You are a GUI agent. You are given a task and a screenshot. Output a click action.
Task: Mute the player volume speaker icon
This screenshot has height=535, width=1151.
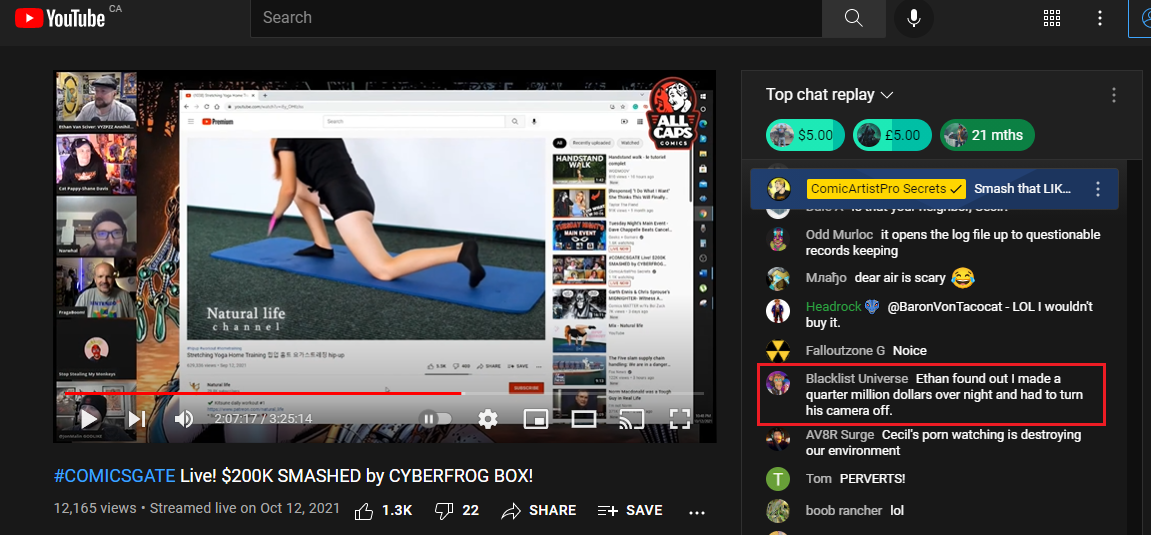coord(183,419)
